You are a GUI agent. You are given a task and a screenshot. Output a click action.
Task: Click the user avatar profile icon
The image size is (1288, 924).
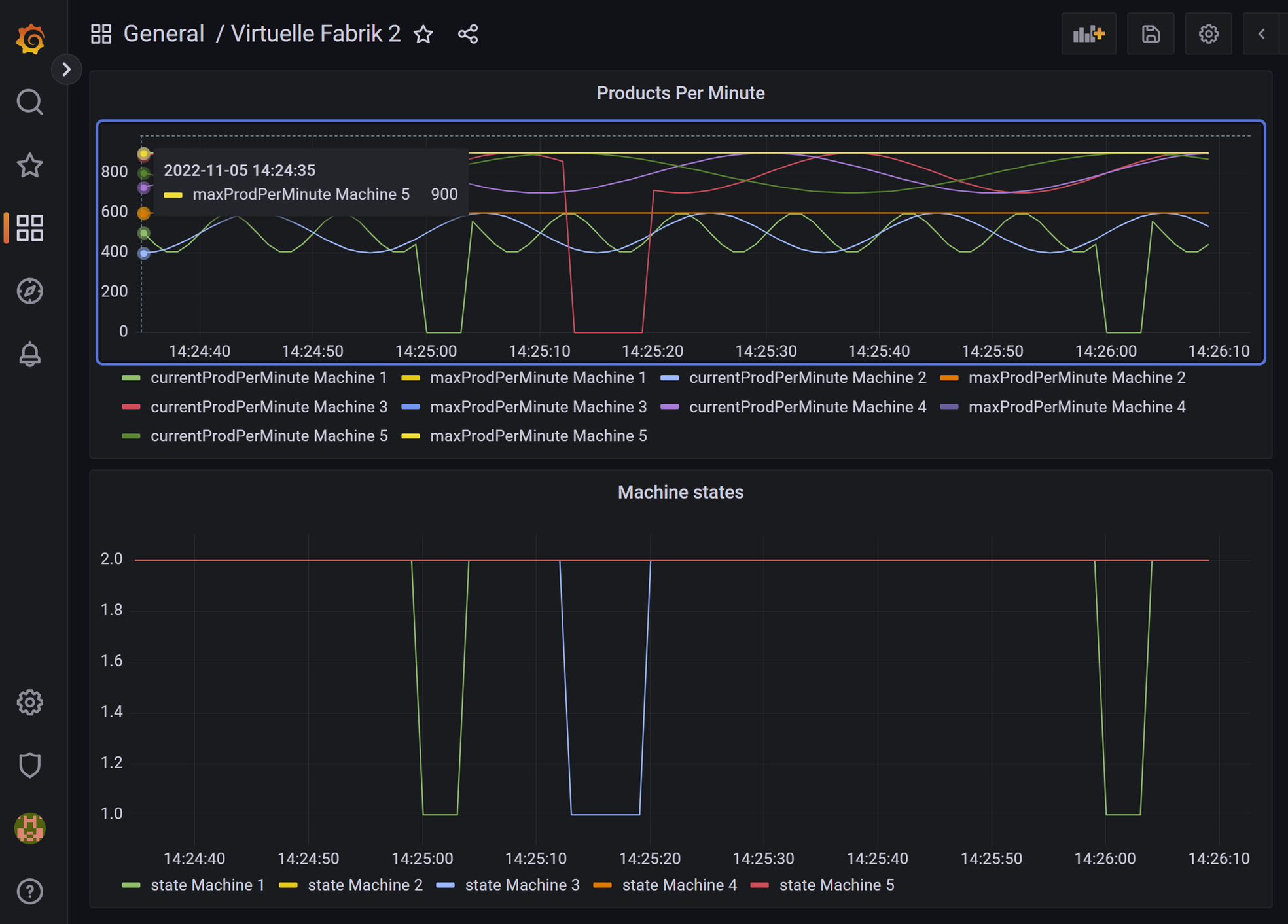tap(30, 828)
